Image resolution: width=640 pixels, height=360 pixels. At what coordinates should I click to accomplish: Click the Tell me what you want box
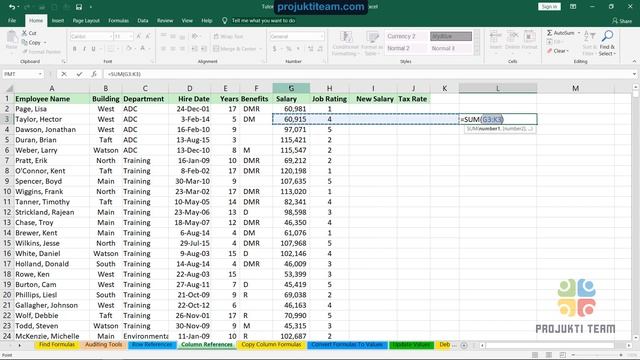263,20
